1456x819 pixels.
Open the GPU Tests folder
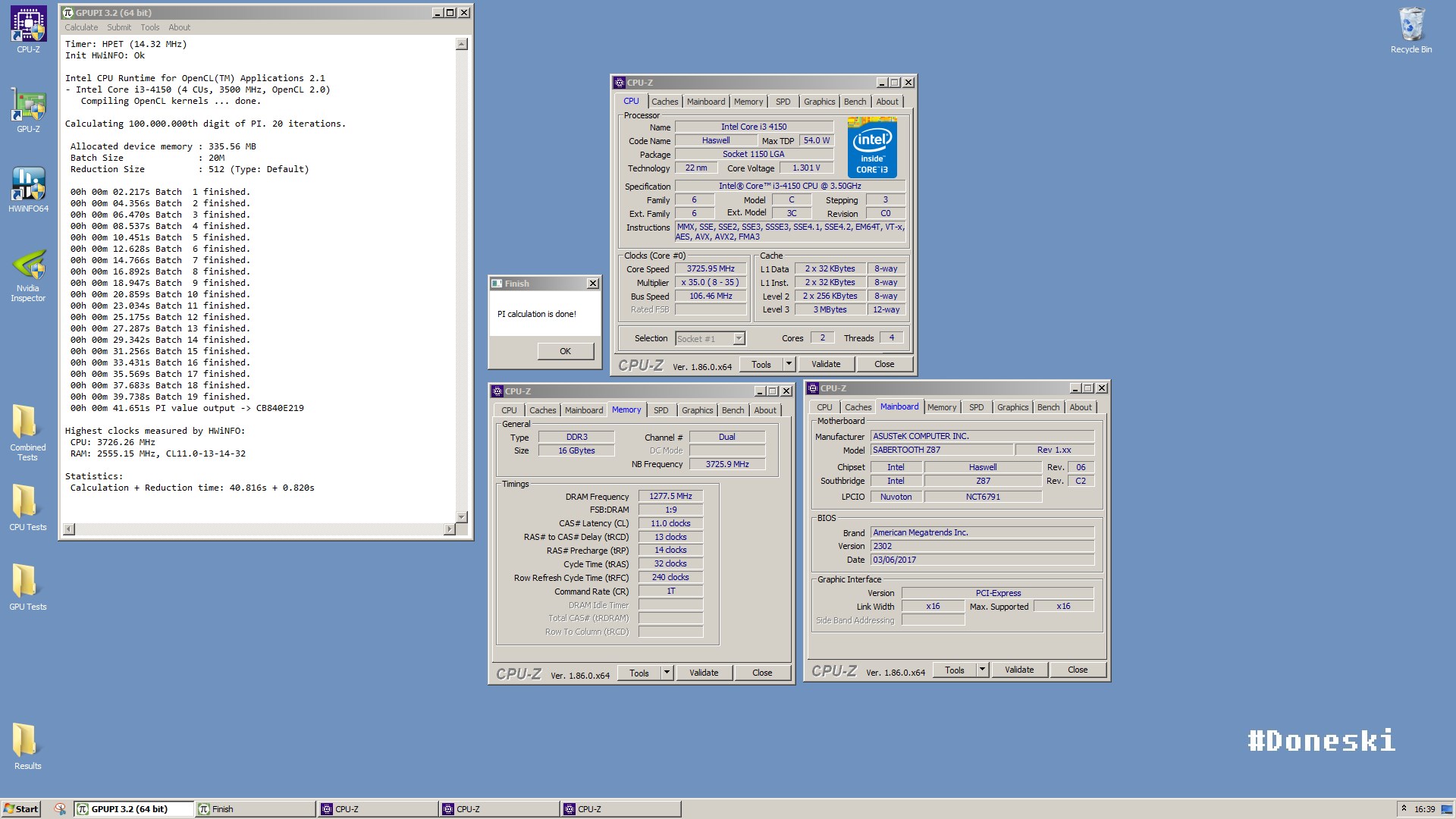pos(27,586)
